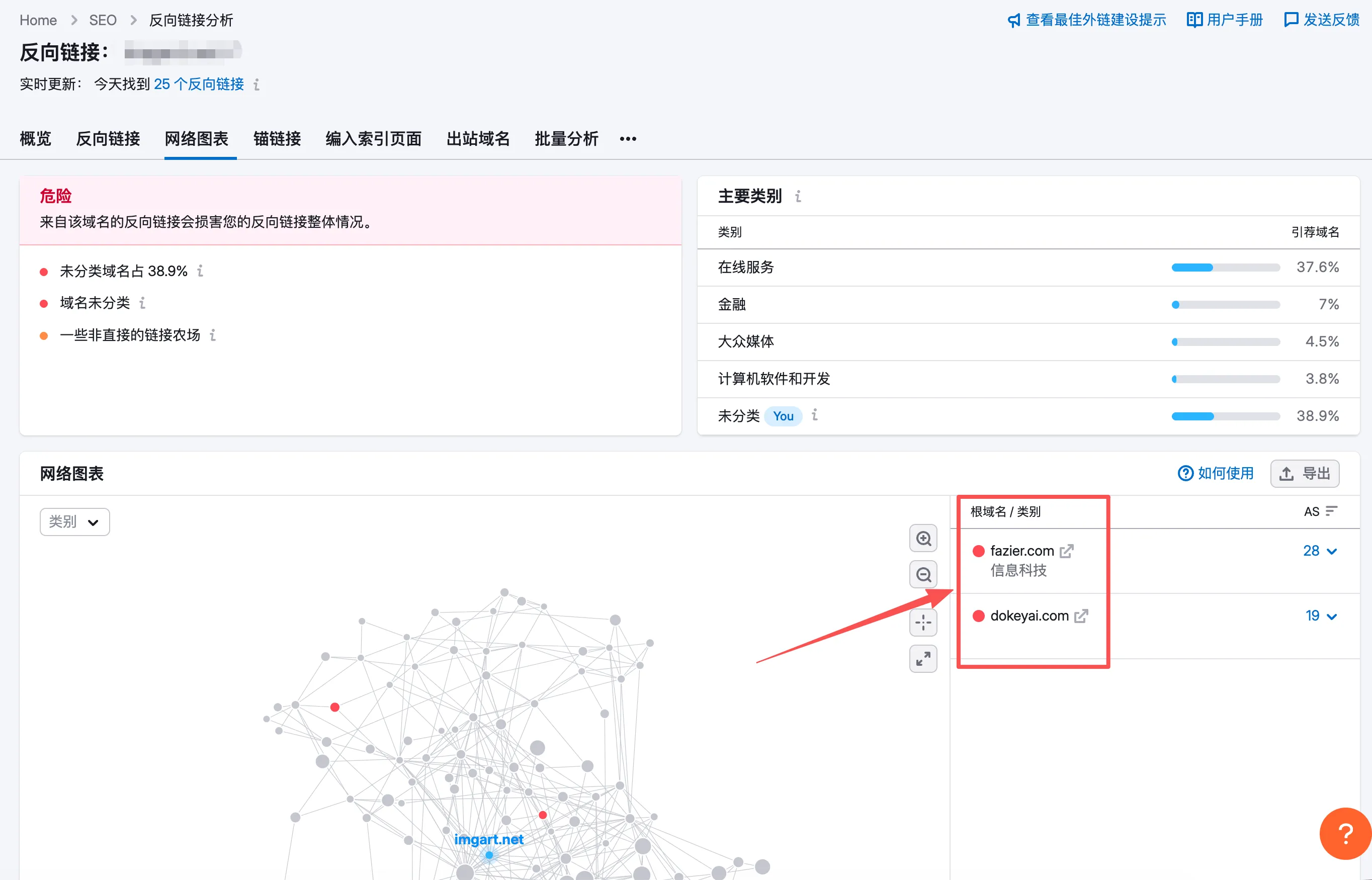Switch to the 出站域名 tab
Screen dimensions: 1372x880
478,139
